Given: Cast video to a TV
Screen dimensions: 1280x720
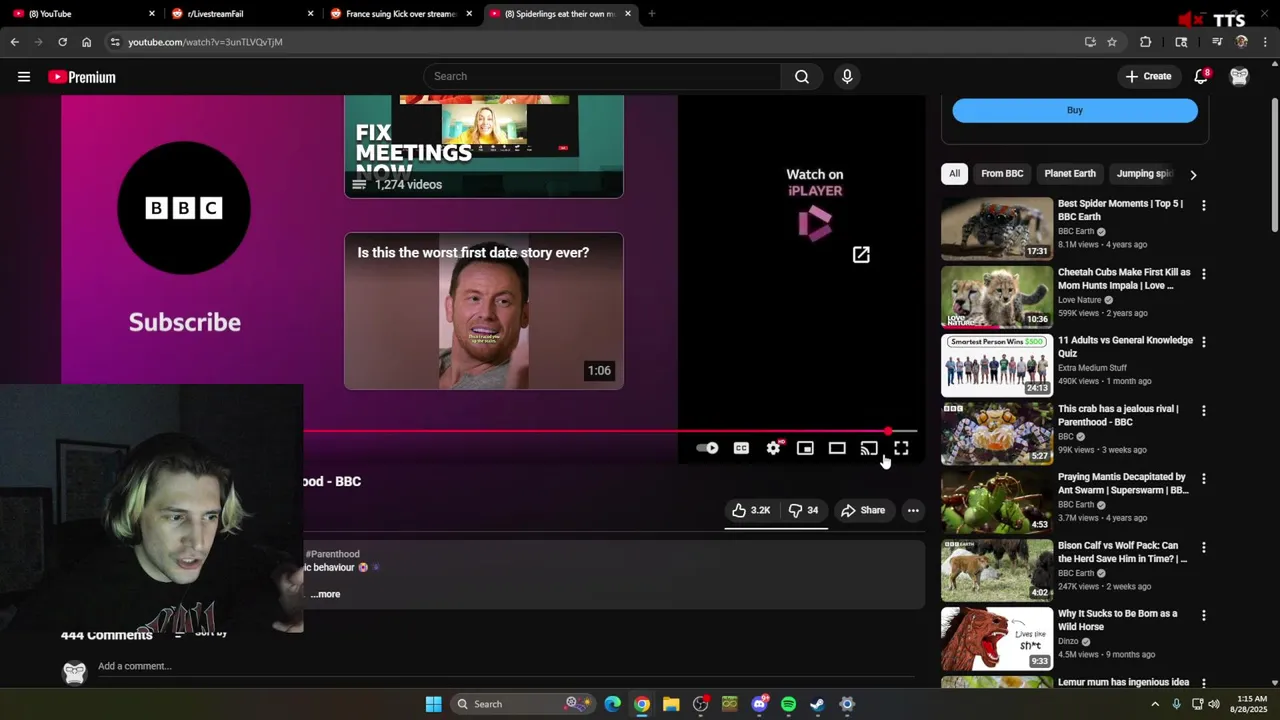Looking at the screenshot, I should click(x=869, y=448).
